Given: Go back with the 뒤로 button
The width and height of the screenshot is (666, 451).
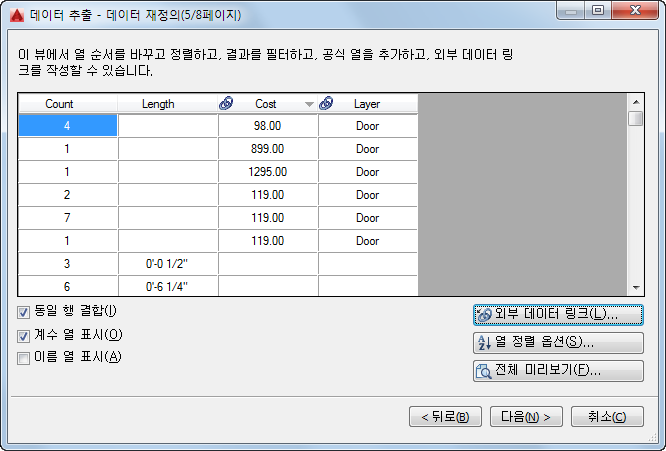Looking at the screenshot, I should [x=445, y=417].
